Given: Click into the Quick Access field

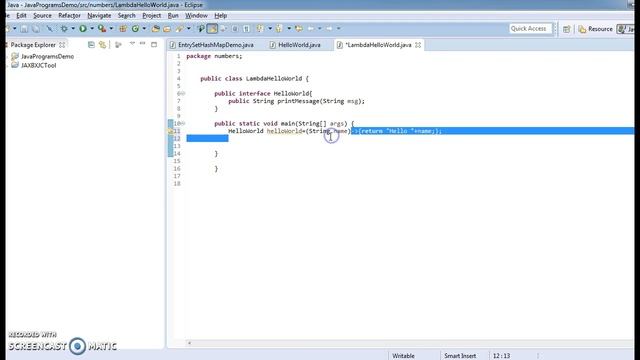Looking at the screenshot, I should click(530, 29).
